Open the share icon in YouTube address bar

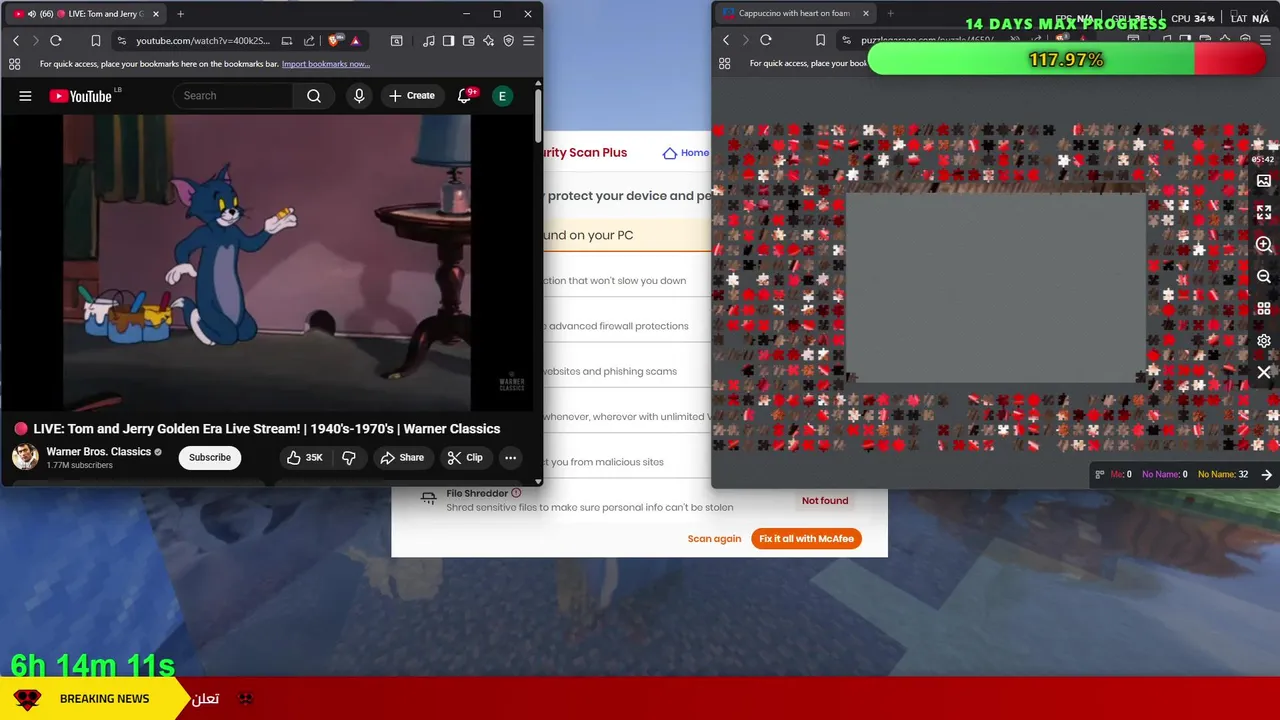308,41
